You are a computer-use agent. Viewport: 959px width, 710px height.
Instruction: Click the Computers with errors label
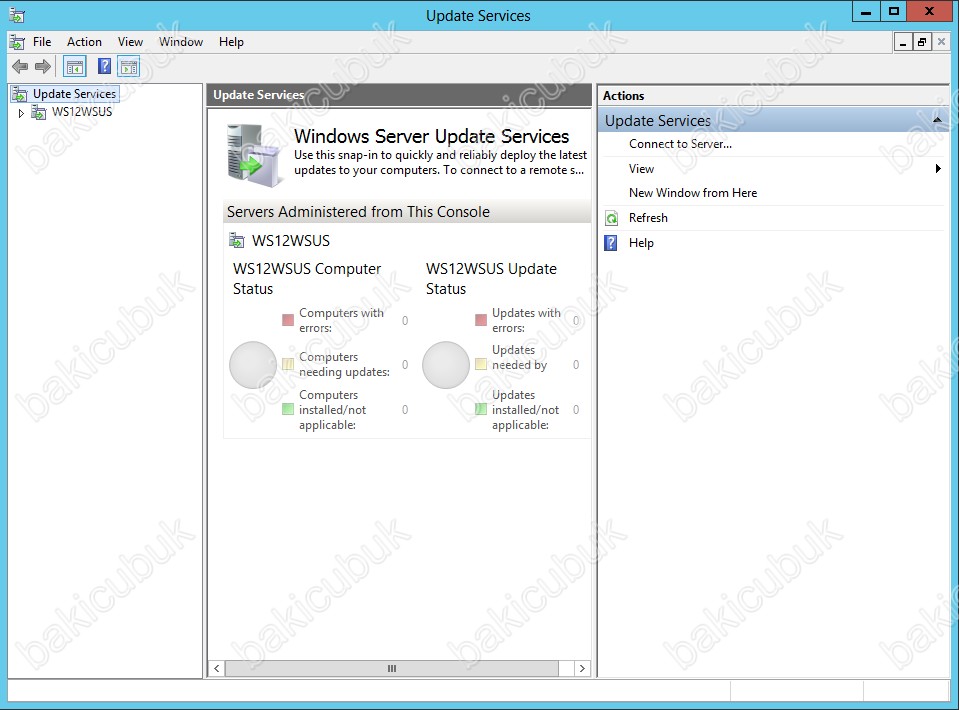click(341, 320)
